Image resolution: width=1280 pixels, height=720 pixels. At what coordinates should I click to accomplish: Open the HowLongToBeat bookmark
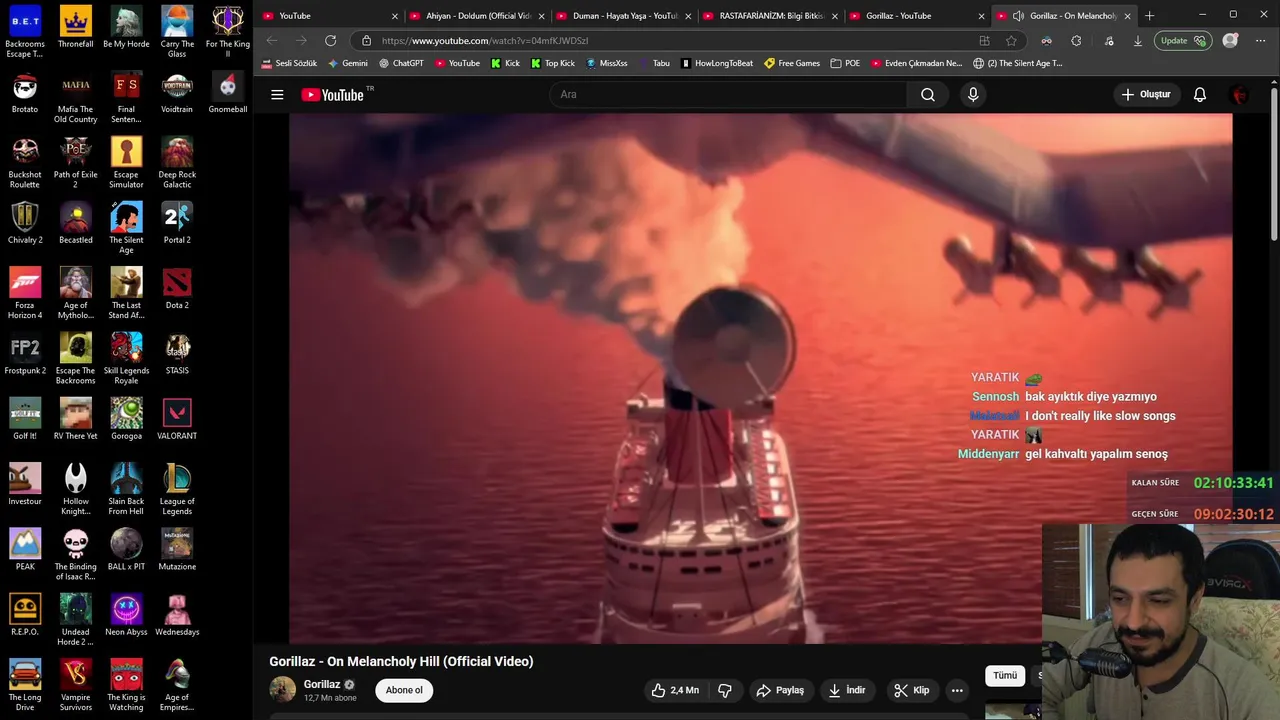tap(717, 63)
